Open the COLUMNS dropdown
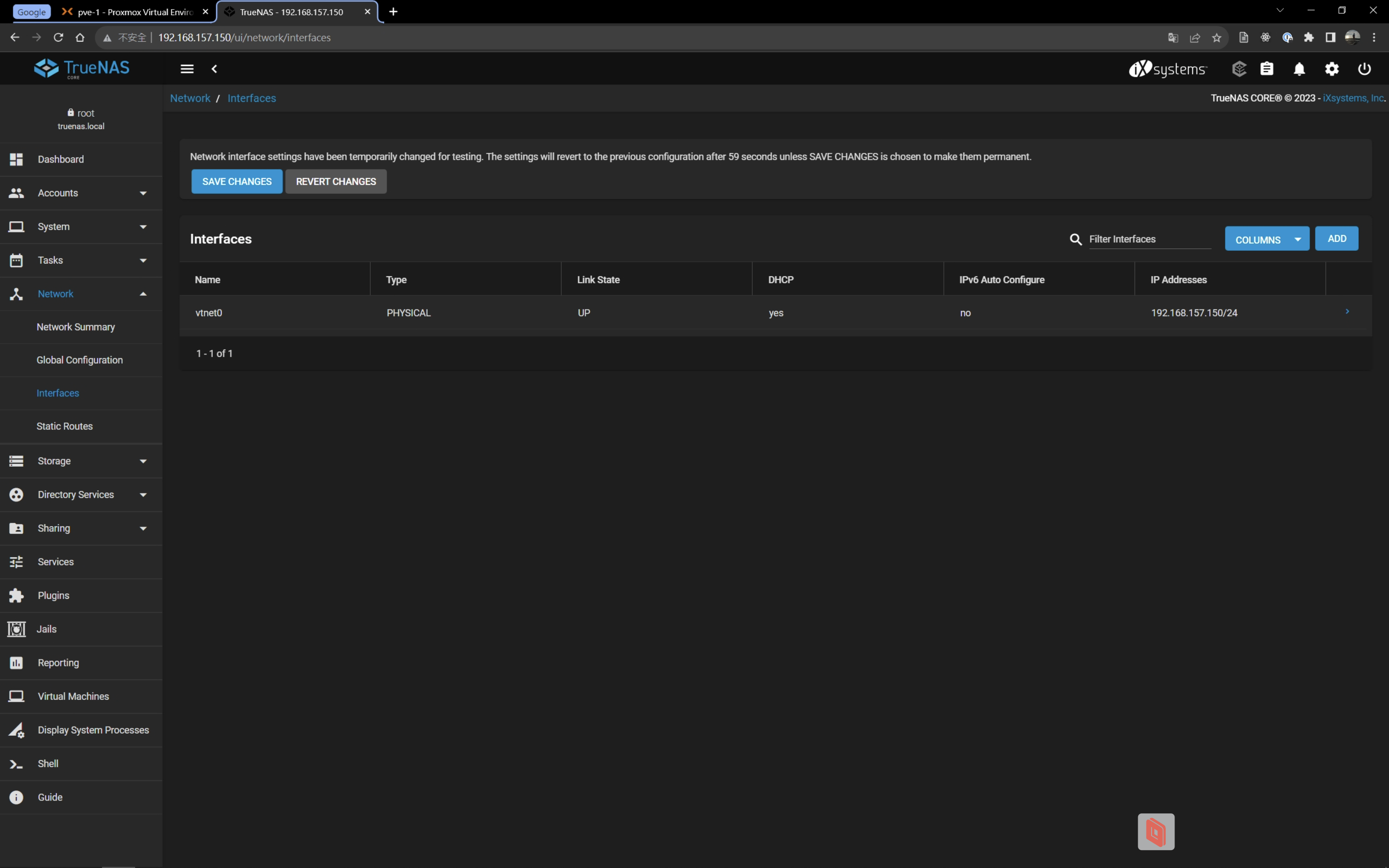This screenshot has width=1389, height=868. [1267, 239]
